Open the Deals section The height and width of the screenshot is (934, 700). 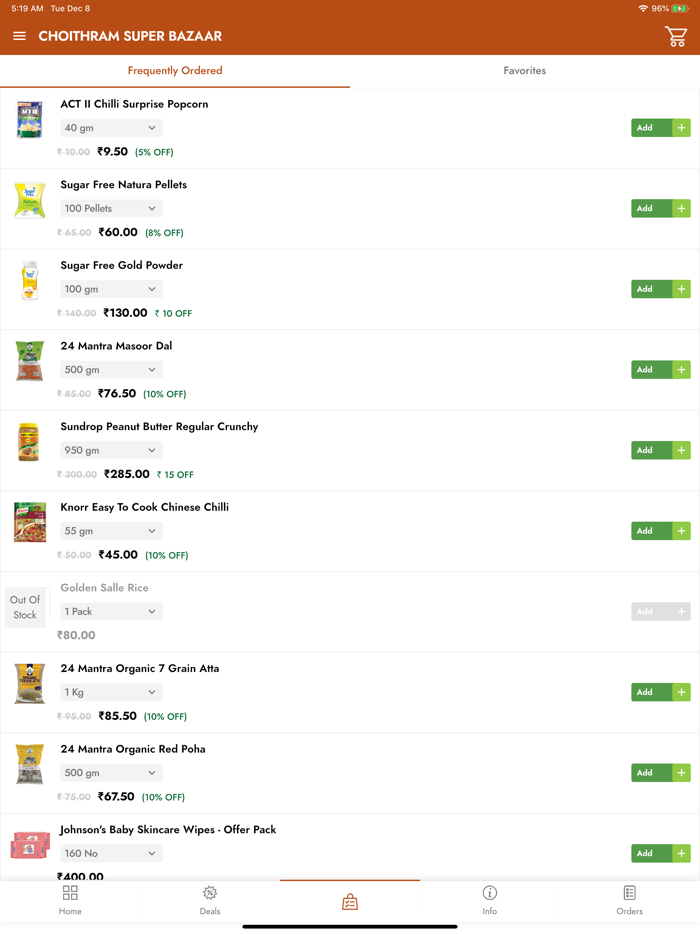coord(210,899)
